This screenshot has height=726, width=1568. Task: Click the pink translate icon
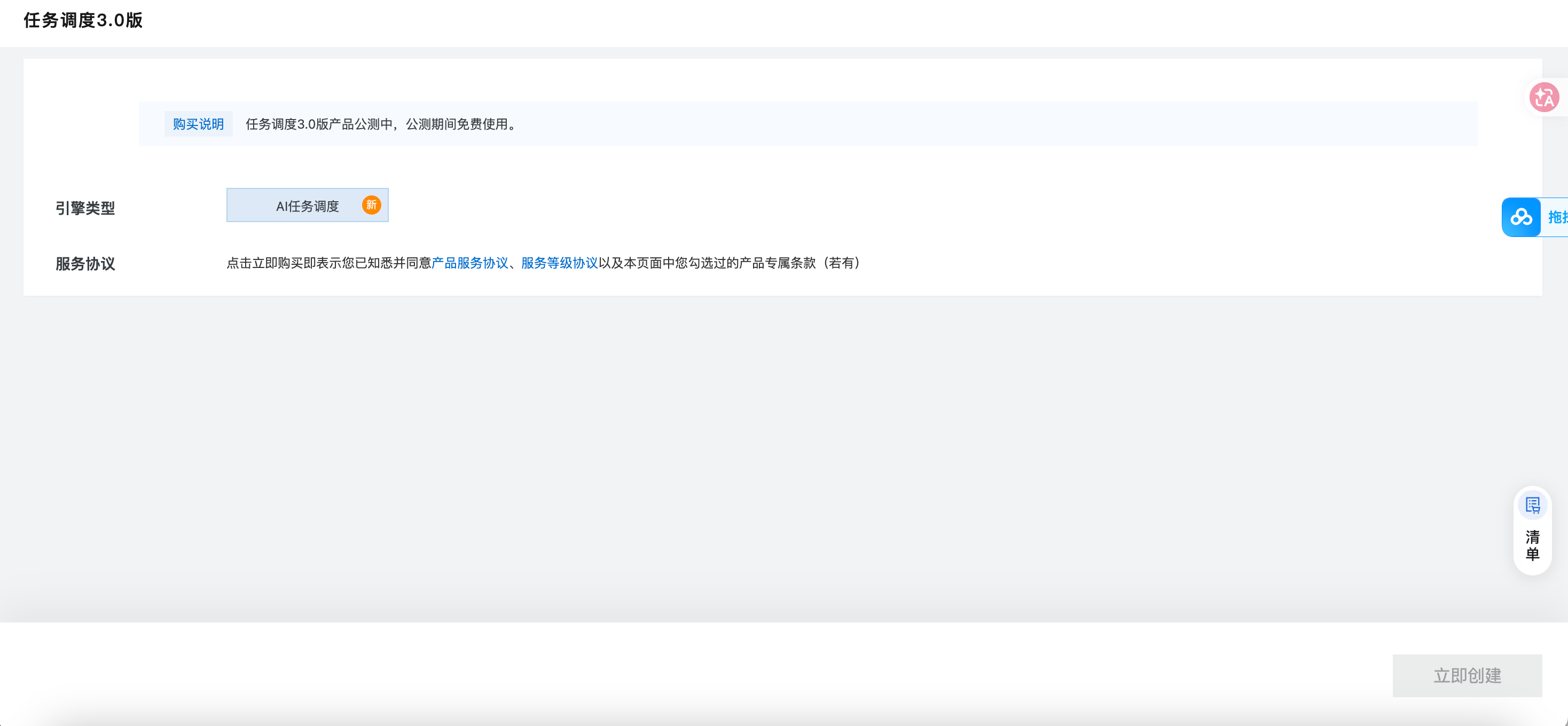tap(1545, 97)
